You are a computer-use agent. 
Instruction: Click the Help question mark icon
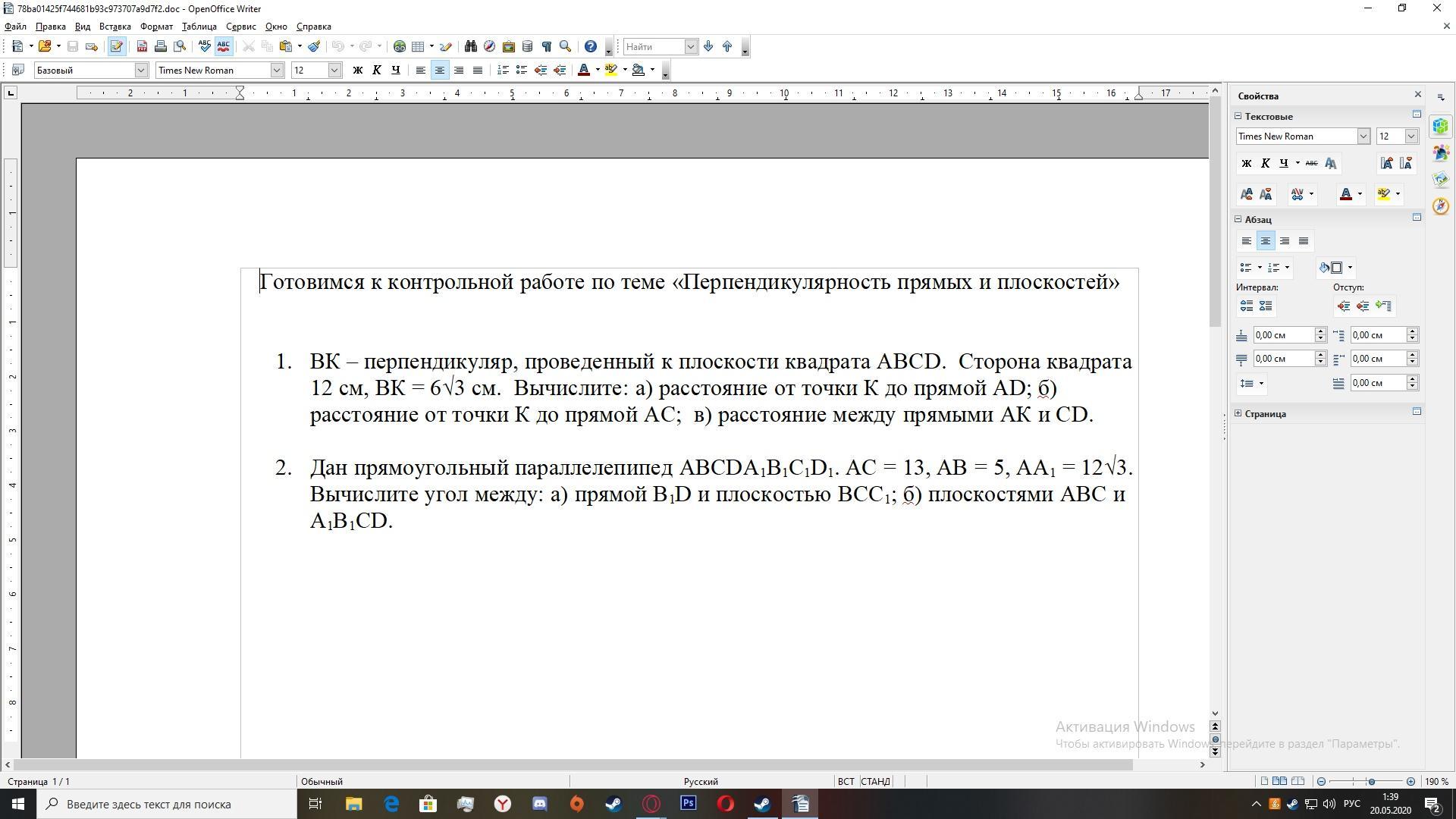point(591,46)
